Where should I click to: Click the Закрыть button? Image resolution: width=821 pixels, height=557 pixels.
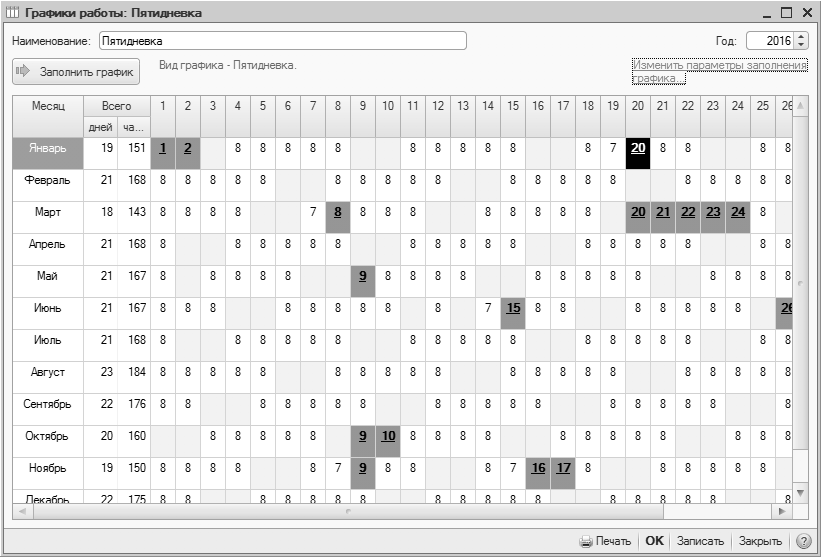(x=759, y=541)
